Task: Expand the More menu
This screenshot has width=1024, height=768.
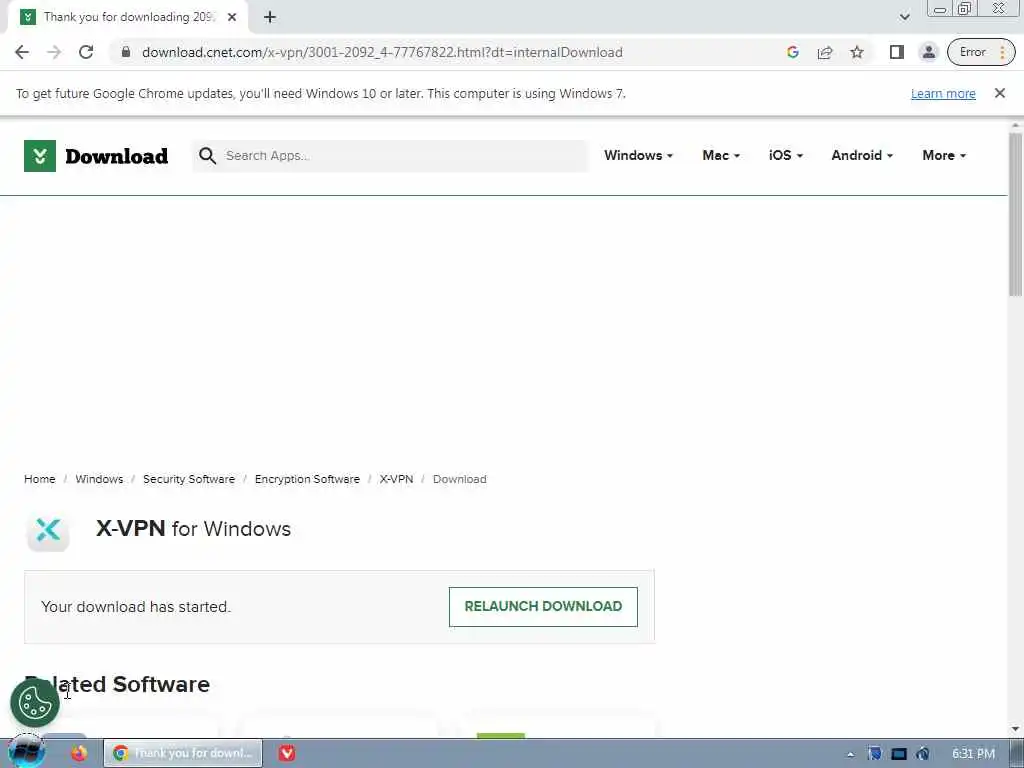Action: [x=944, y=155]
